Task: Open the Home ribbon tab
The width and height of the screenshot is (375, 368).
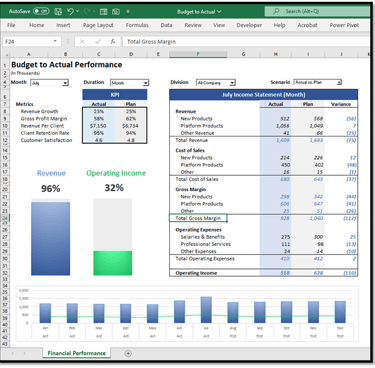Action: [36, 25]
